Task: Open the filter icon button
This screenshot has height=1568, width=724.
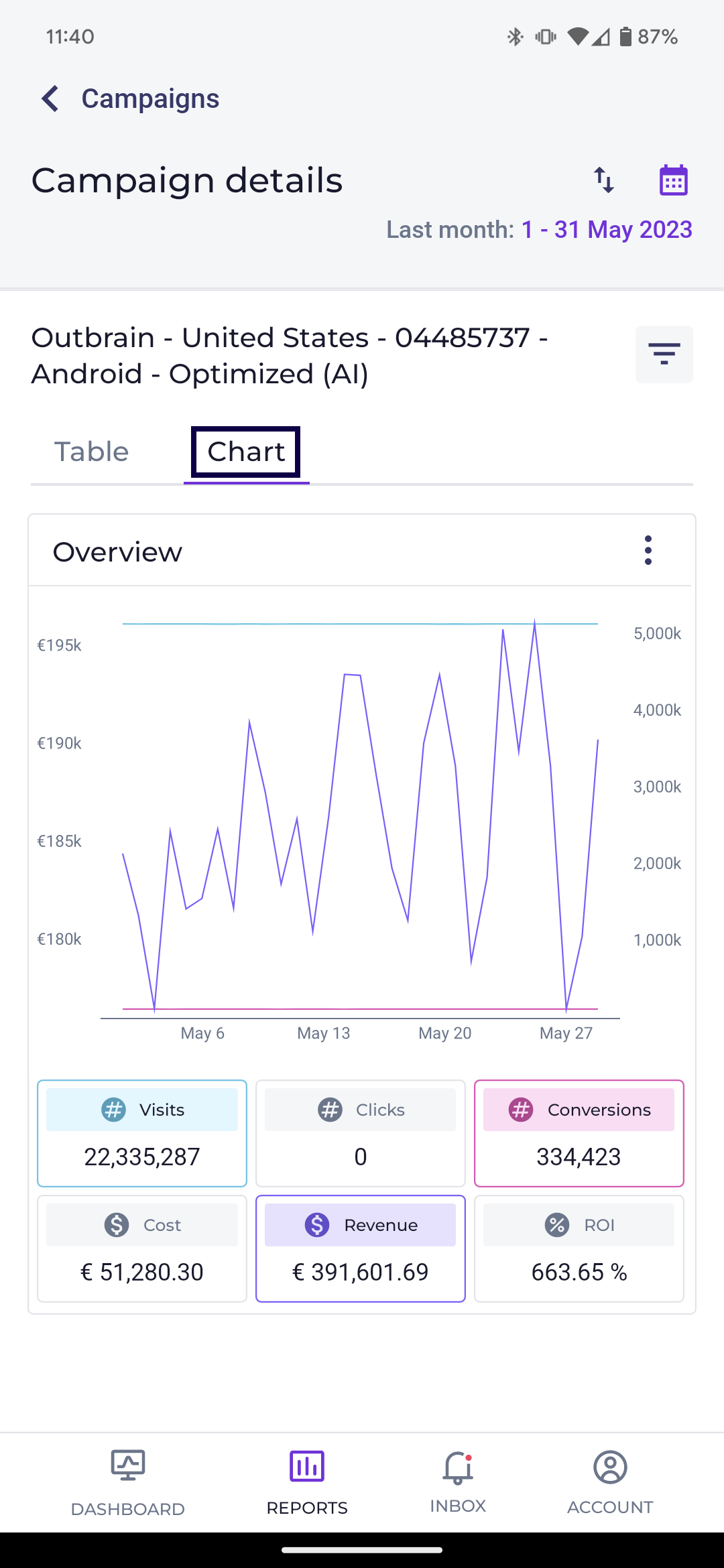Action: 664,354
